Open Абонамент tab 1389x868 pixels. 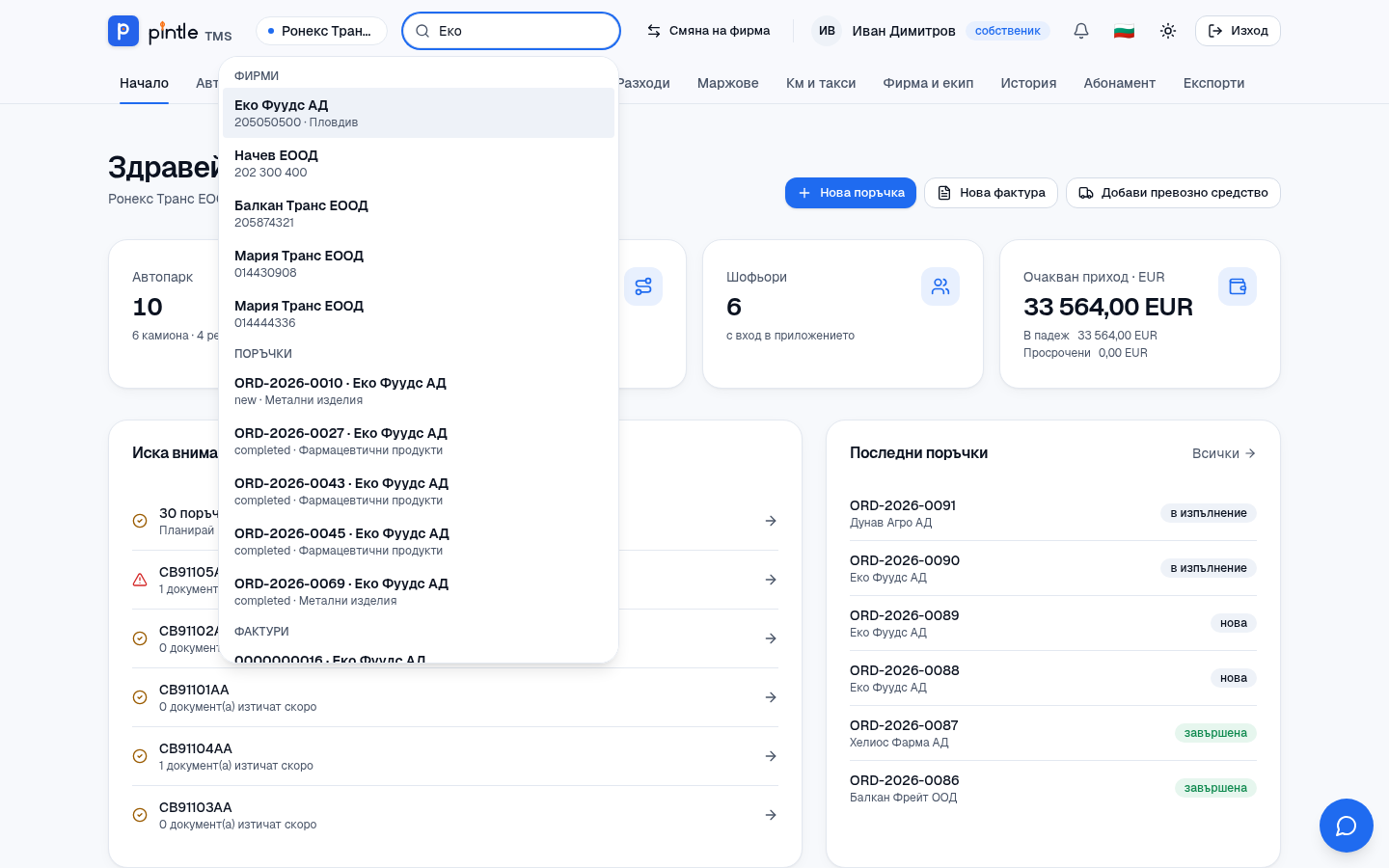pos(1120,84)
